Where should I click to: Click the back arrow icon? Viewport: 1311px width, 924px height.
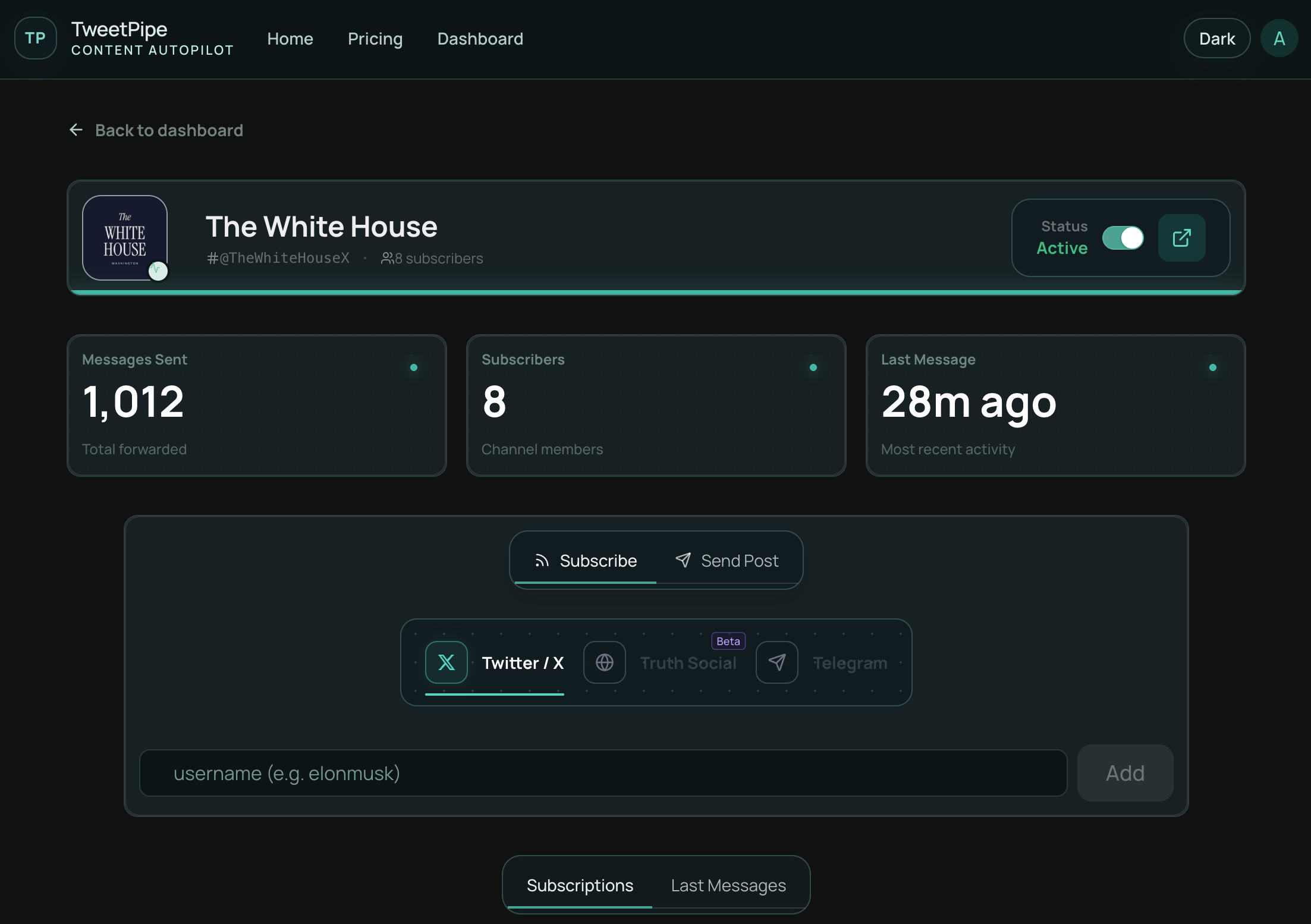[x=76, y=130]
